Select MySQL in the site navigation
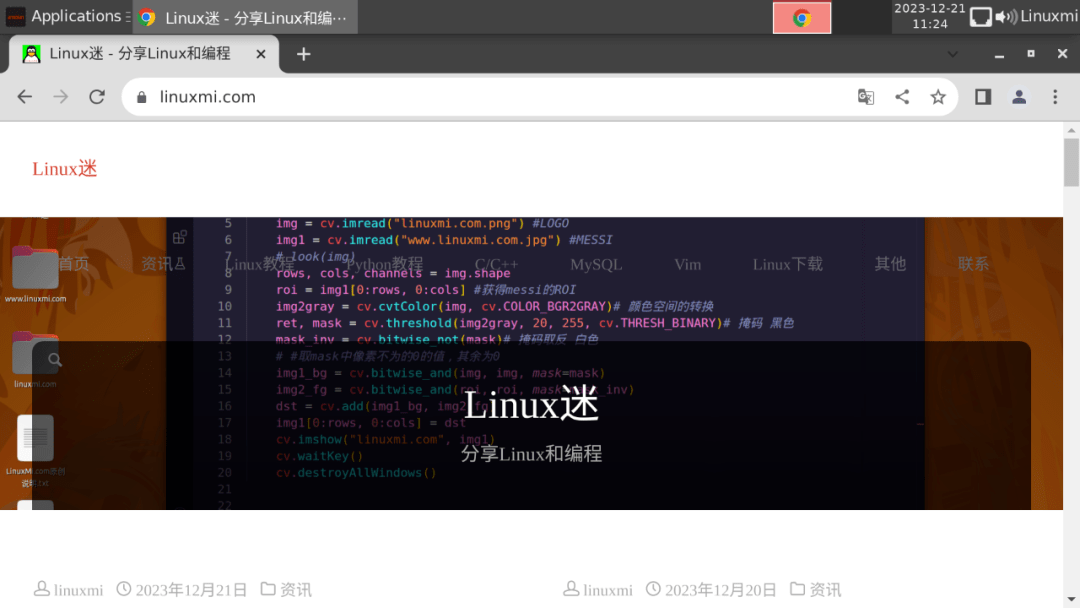1080x608 pixels. coord(596,264)
